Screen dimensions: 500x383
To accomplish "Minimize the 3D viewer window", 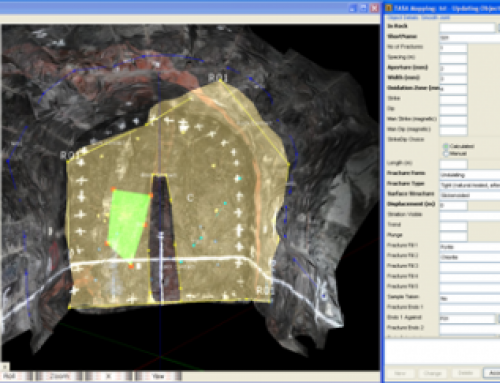I will (353, 8).
